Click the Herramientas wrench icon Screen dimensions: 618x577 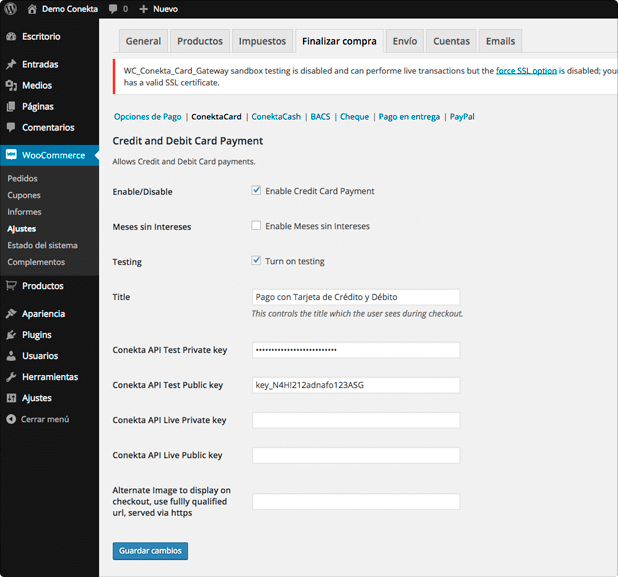pos(11,377)
